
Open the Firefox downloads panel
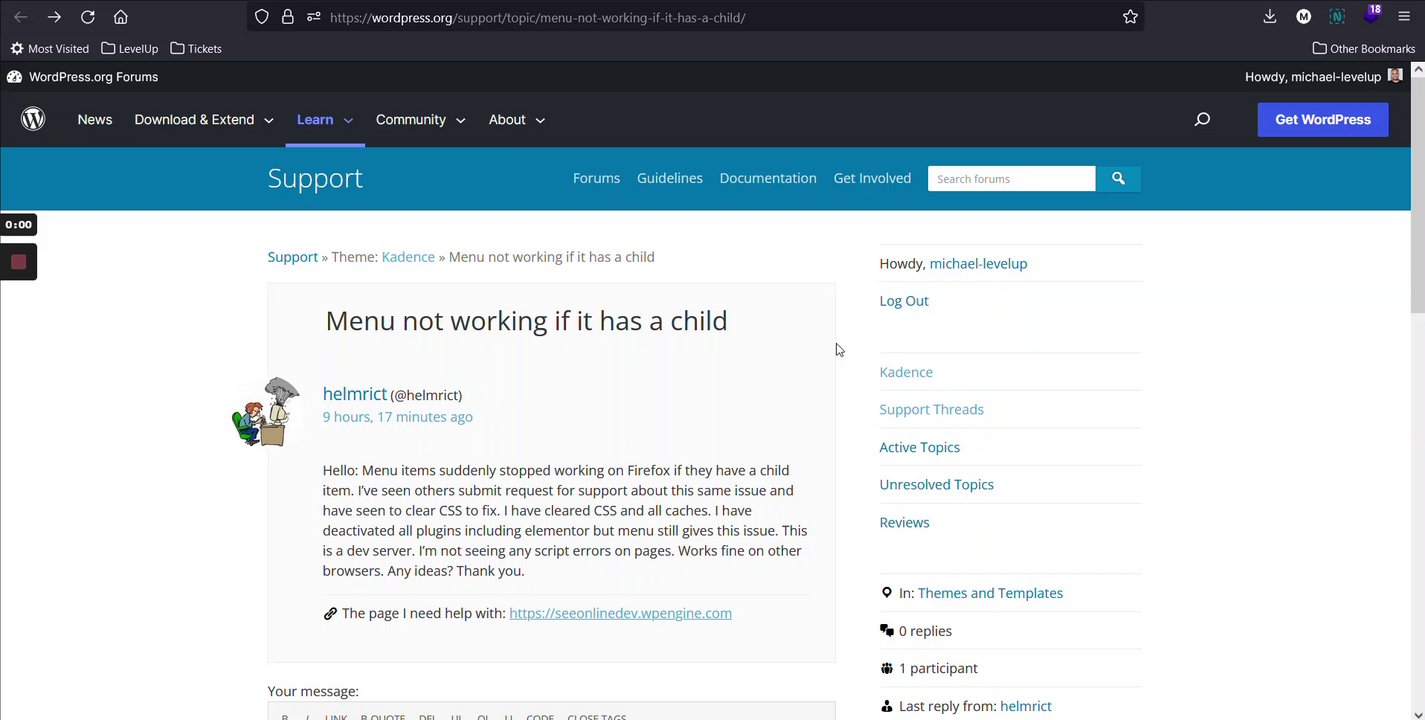click(1270, 17)
